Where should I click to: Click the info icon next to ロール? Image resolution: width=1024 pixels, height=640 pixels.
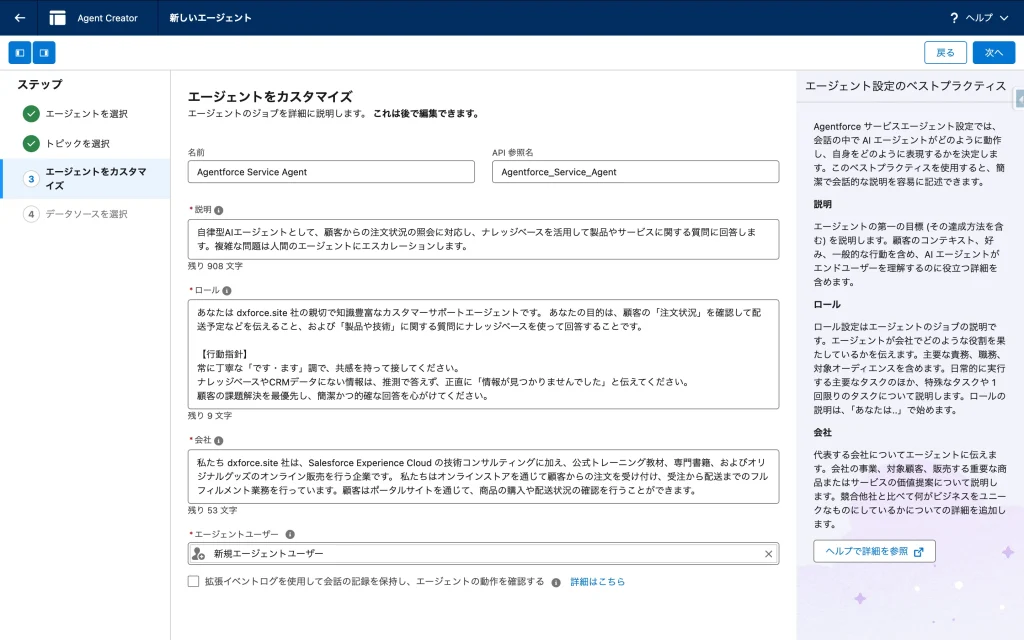227,290
